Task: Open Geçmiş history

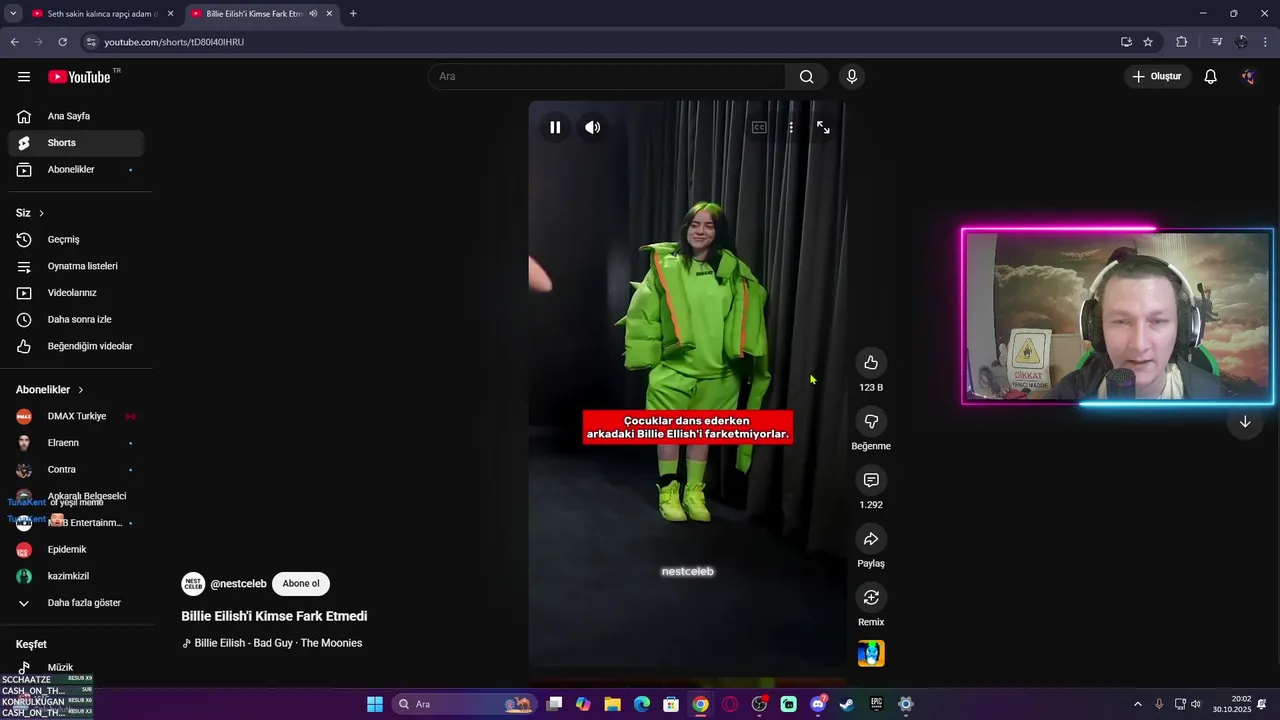Action: (76, 240)
